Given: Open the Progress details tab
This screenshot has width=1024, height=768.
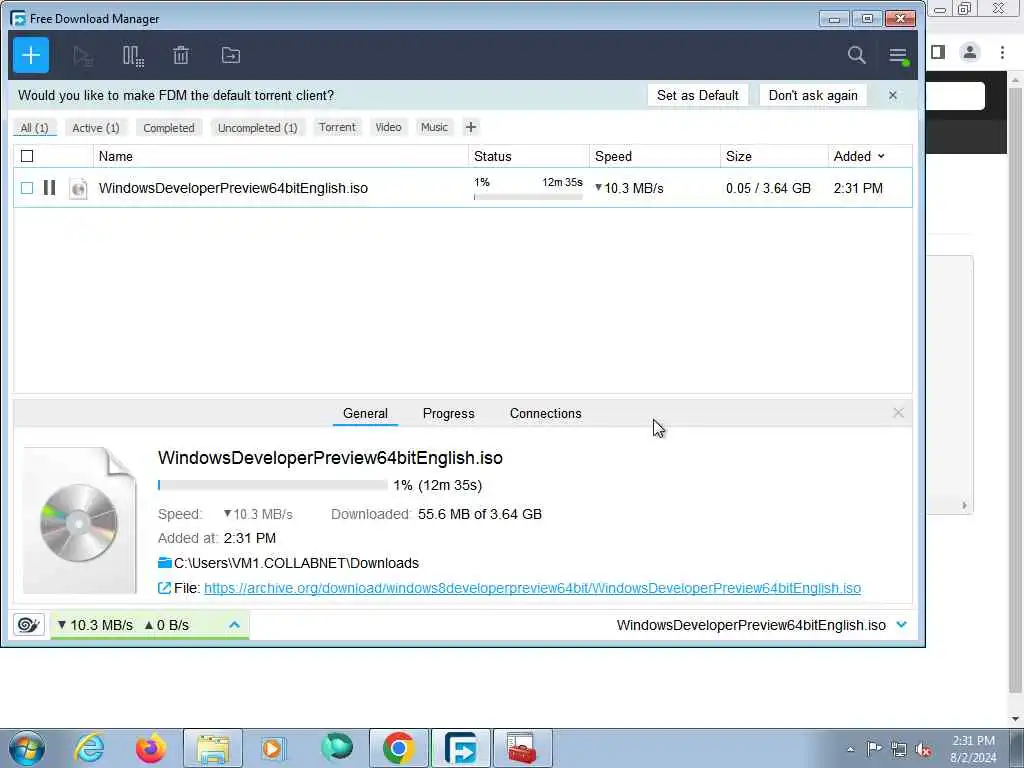Looking at the screenshot, I should (x=449, y=413).
